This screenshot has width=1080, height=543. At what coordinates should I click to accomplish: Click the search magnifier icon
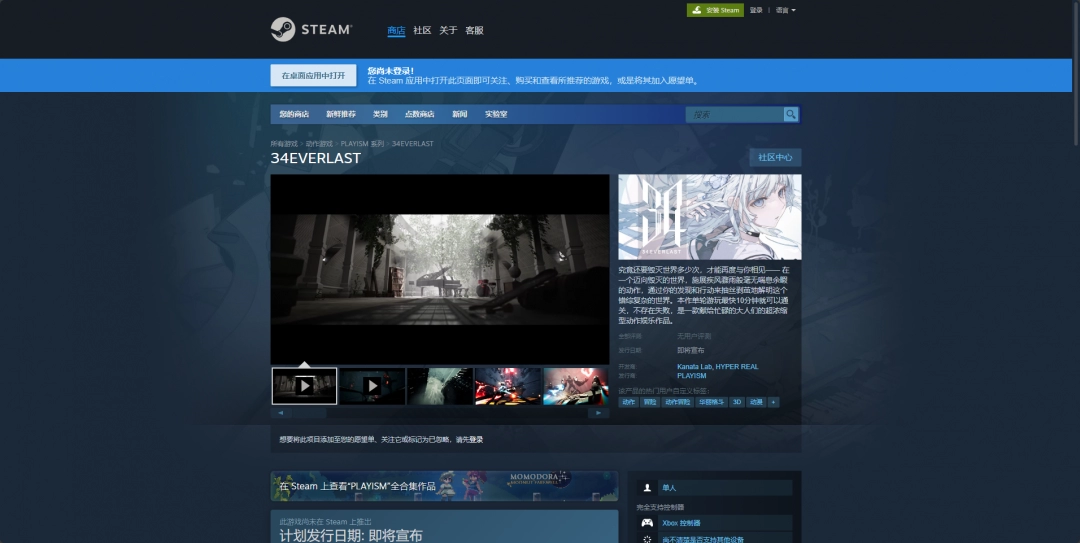(791, 115)
